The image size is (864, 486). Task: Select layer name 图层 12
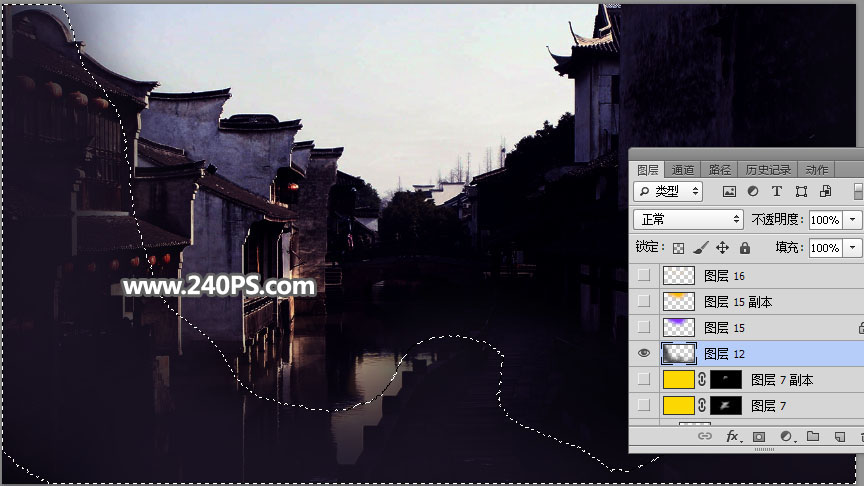click(725, 354)
